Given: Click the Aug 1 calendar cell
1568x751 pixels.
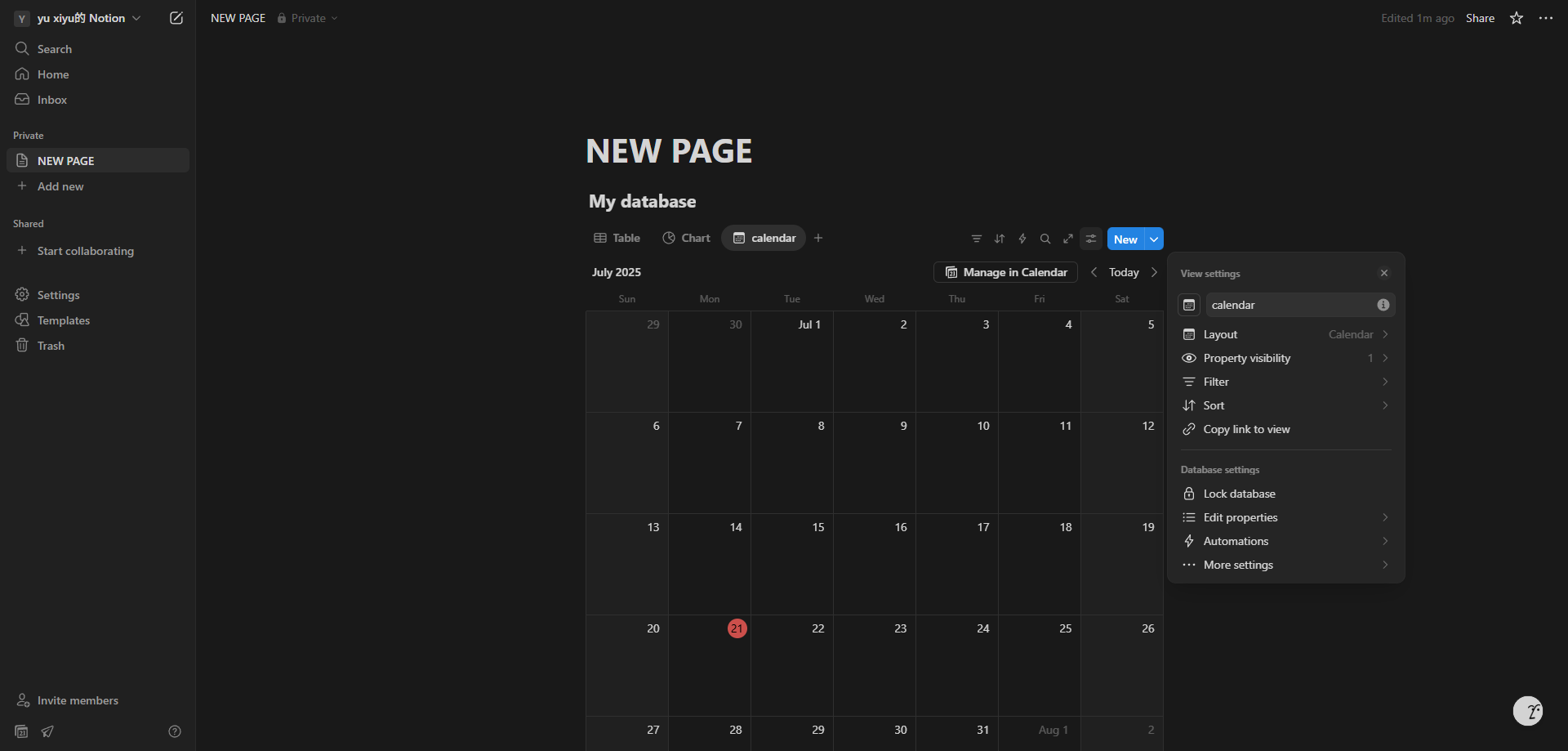Looking at the screenshot, I should tap(1040, 734).
